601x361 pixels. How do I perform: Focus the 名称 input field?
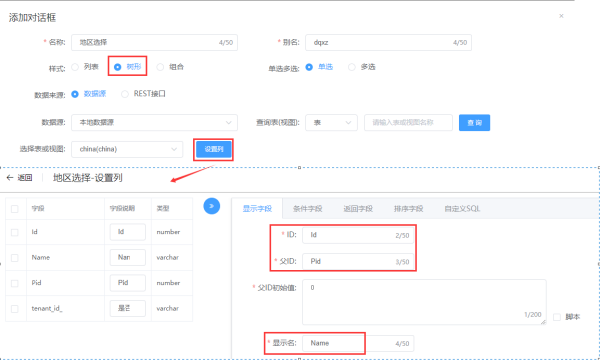coord(154,43)
